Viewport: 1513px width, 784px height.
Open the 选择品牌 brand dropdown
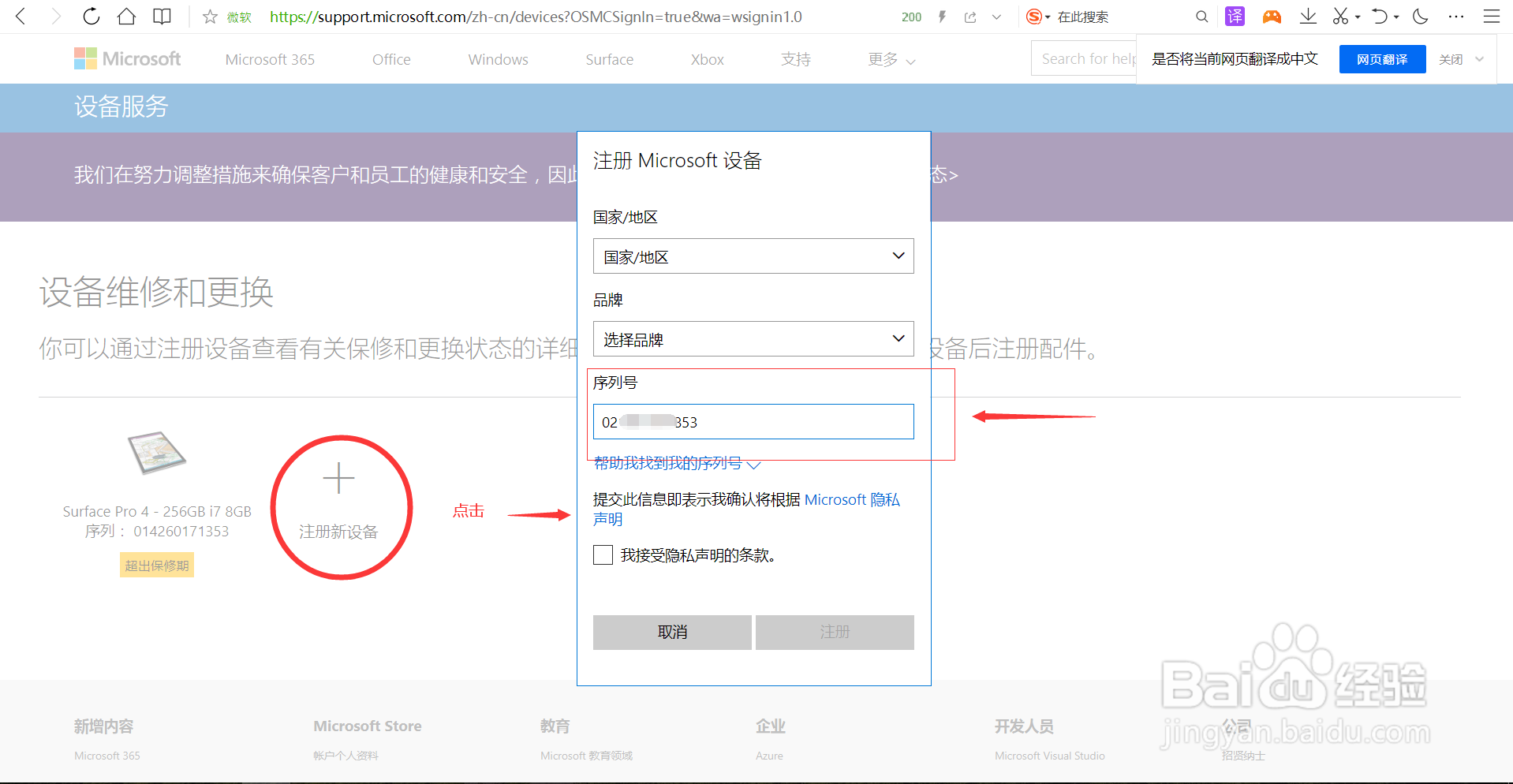tap(753, 339)
